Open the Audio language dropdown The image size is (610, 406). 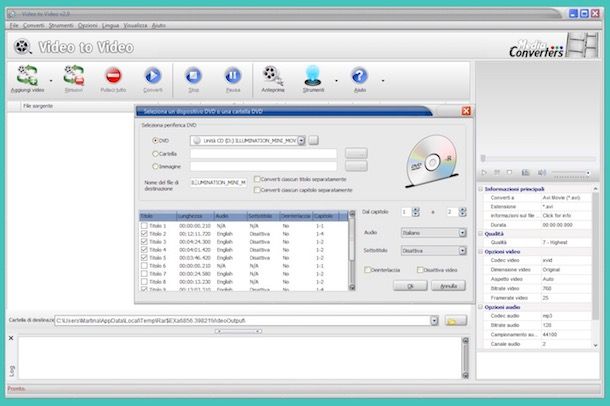coord(462,233)
